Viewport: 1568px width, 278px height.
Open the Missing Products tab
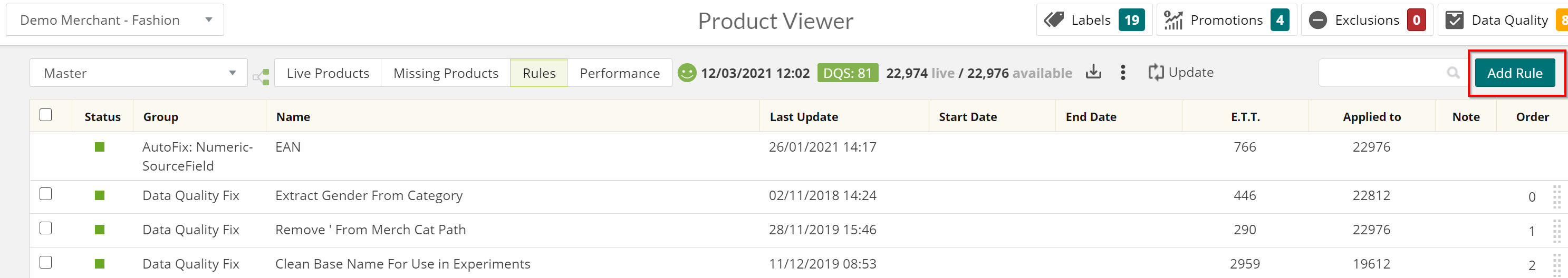(x=446, y=73)
